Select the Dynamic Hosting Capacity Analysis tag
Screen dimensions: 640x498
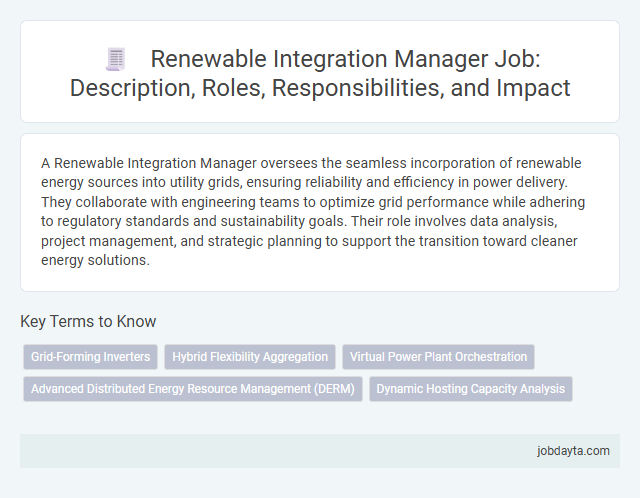471,389
